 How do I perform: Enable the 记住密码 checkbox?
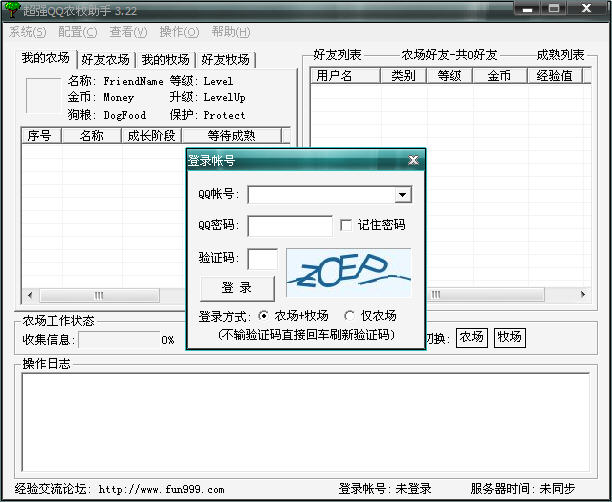coord(346,225)
